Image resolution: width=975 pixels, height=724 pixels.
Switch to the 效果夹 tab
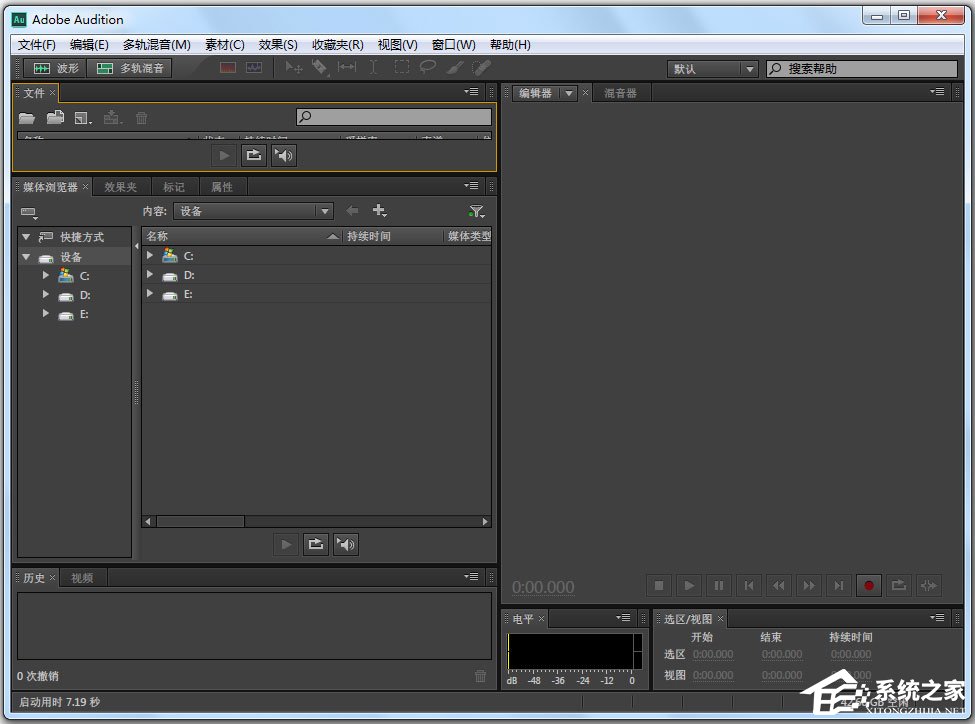pyautogui.click(x=120, y=187)
